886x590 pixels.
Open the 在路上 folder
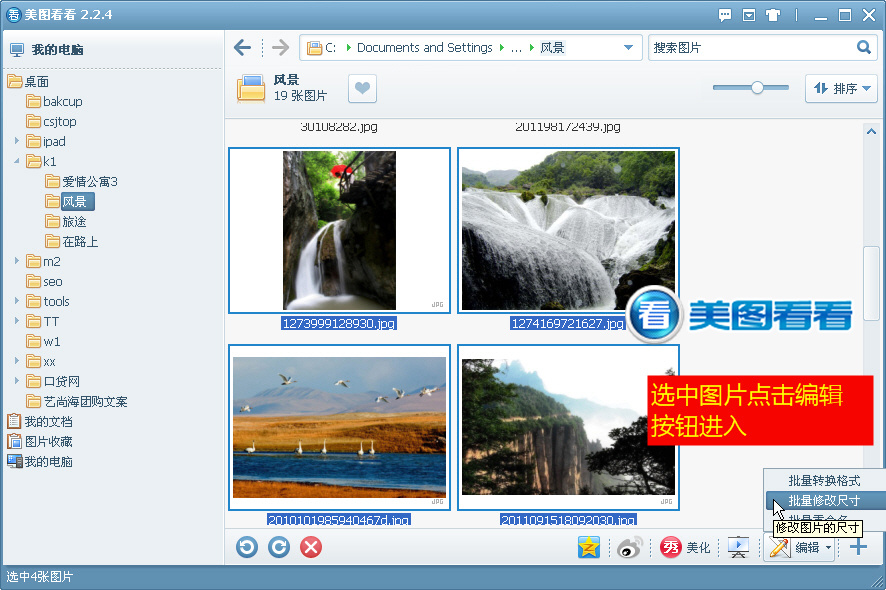point(72,241)
